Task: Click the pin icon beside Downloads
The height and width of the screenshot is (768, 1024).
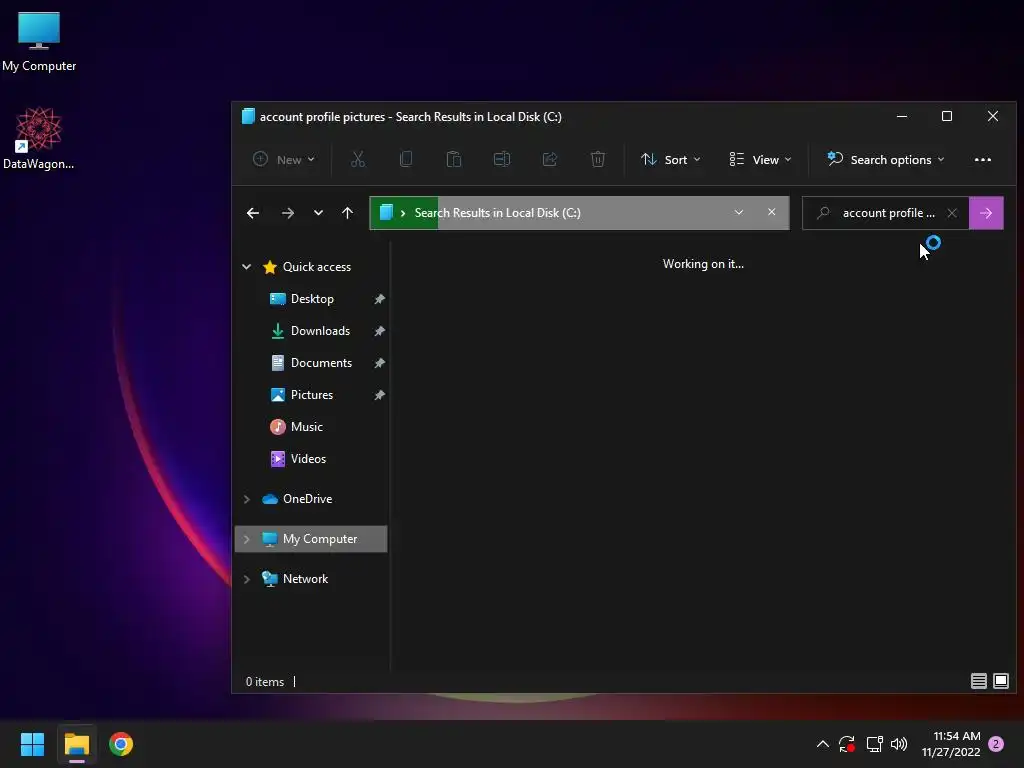Action: 379,331
